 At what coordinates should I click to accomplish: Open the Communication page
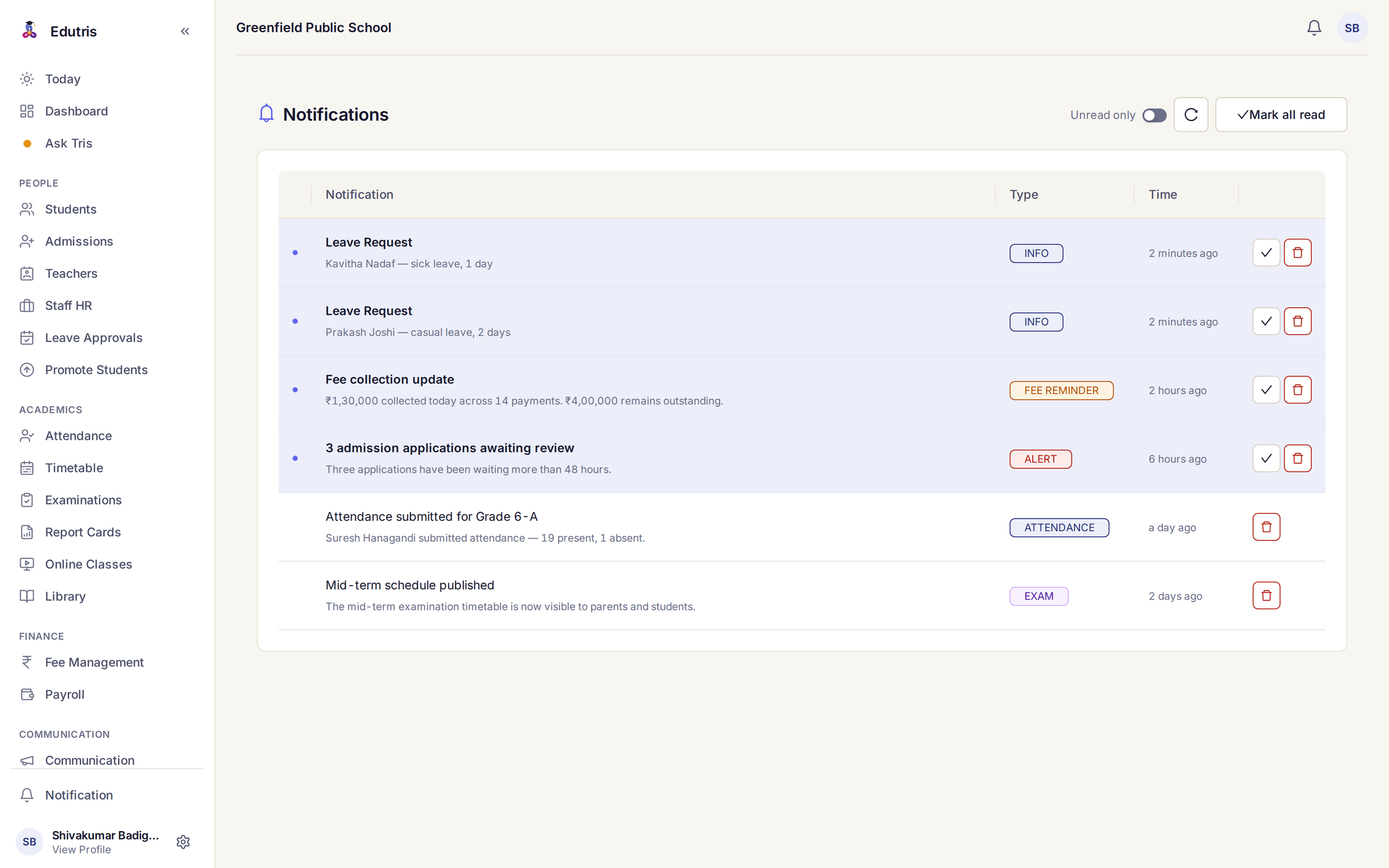point(107,760)
